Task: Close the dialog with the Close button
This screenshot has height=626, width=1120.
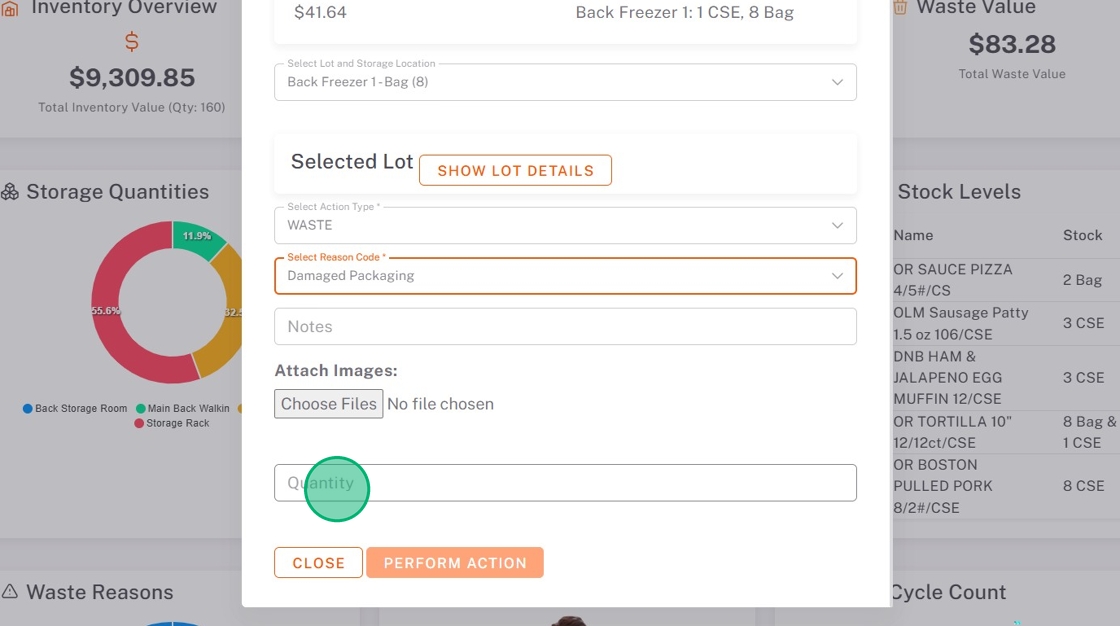Action: [318, 563]
